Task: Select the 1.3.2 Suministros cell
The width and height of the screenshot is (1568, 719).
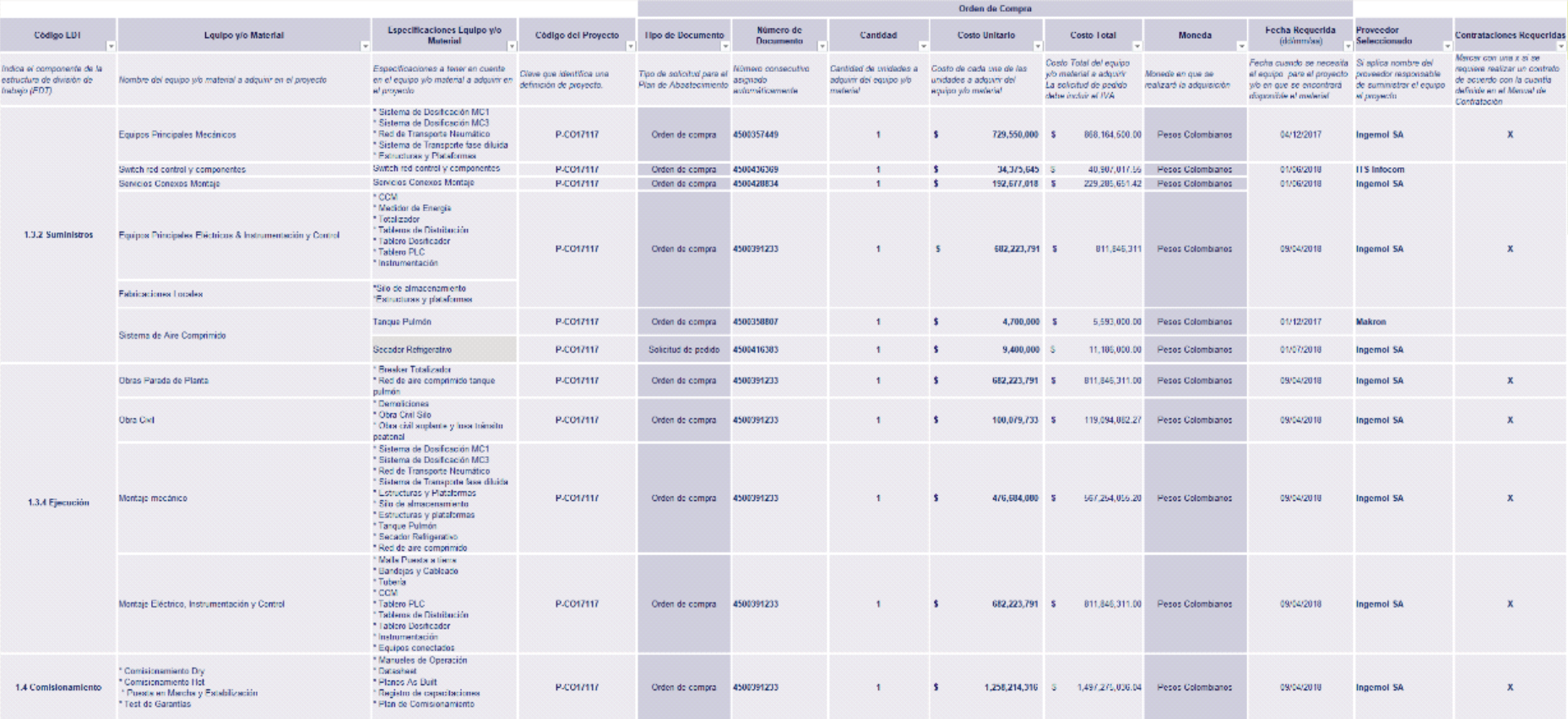Action: 58,235
